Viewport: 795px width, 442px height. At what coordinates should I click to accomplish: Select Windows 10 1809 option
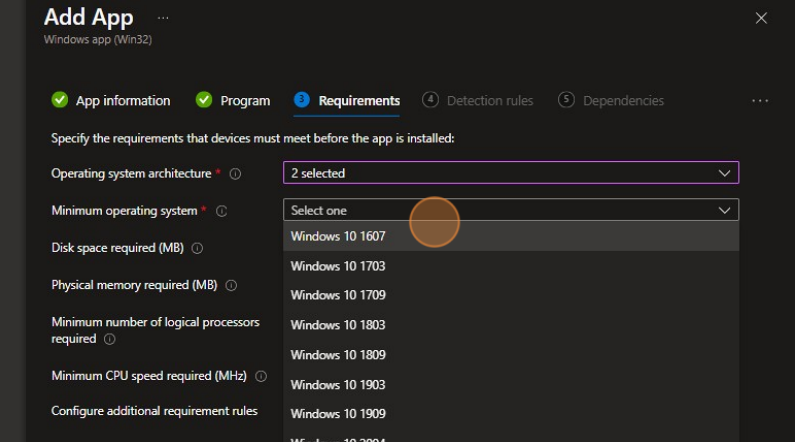tap(338, 355)
